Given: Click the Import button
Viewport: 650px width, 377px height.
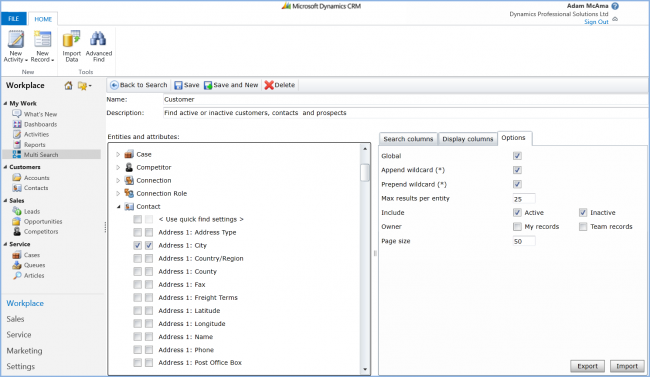Looking at the screenshot, I should [627, 366].
